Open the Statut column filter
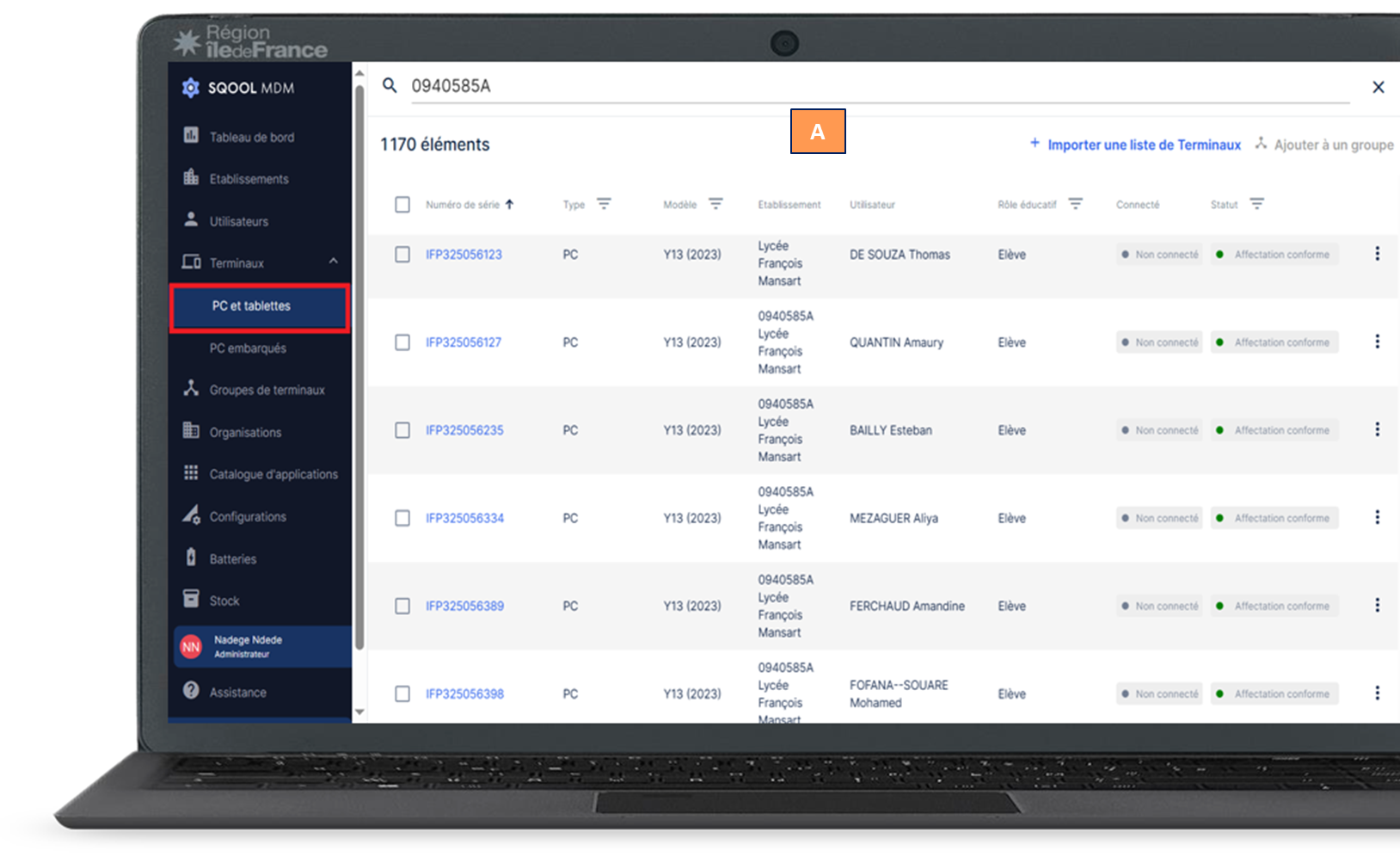The height and width of the screenshot is (863, 1400). pyautogui.click(x=1256, y=204)
